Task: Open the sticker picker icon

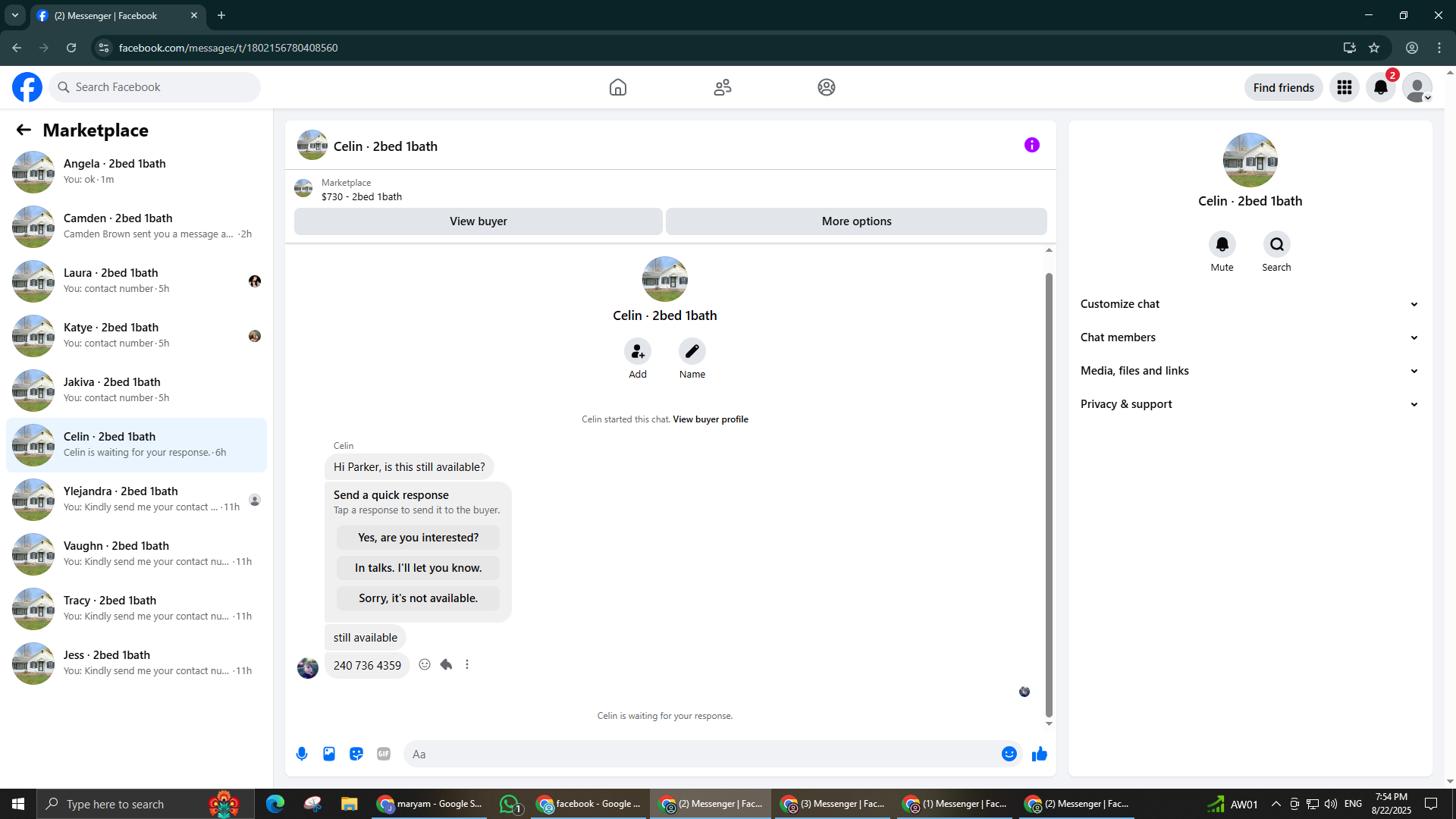Action: [x=356, y=754]
